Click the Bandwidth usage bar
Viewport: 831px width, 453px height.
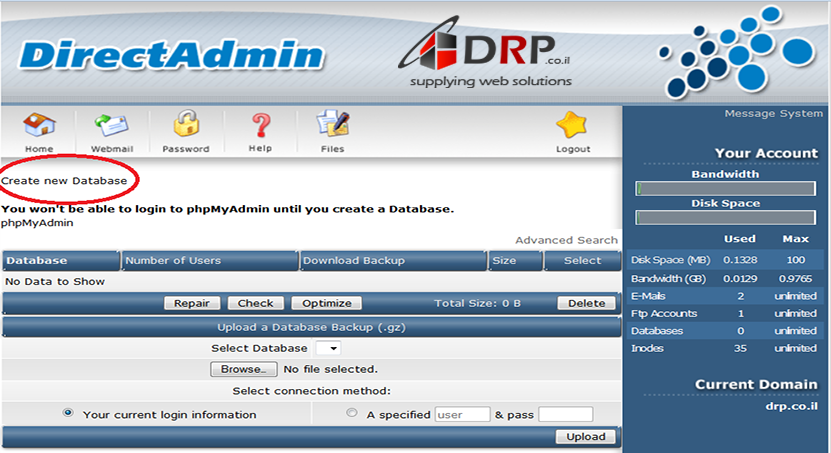pyautogui.click(x=726, y=188)
